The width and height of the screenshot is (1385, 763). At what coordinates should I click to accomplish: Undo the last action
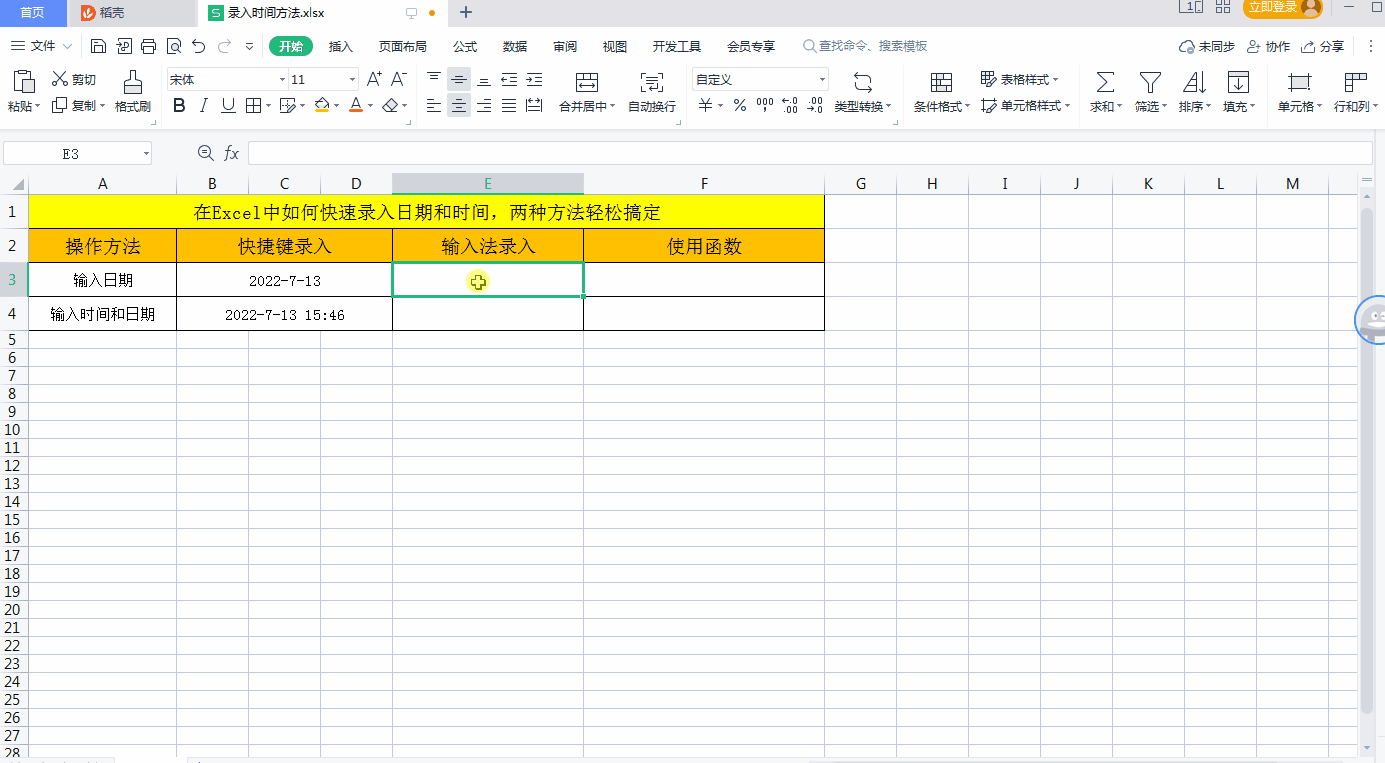[198, 46]
